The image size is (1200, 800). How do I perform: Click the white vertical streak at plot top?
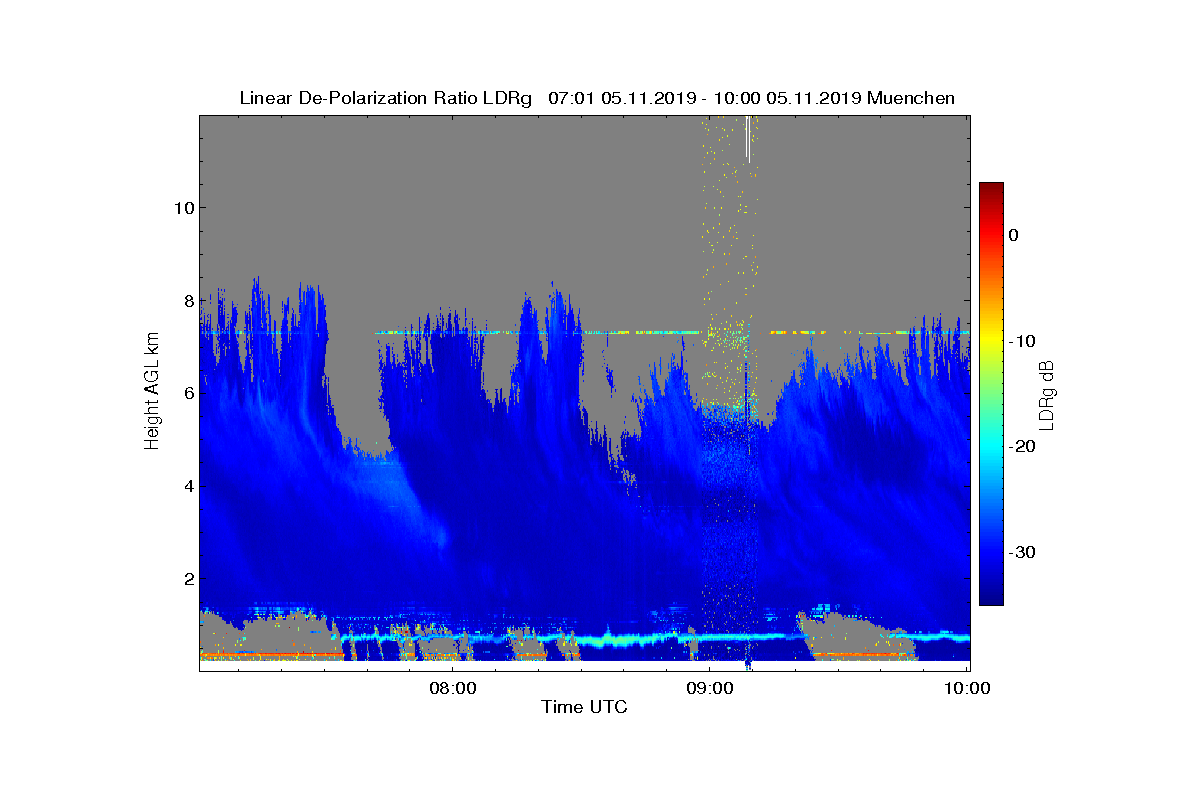tap(748, 138)
